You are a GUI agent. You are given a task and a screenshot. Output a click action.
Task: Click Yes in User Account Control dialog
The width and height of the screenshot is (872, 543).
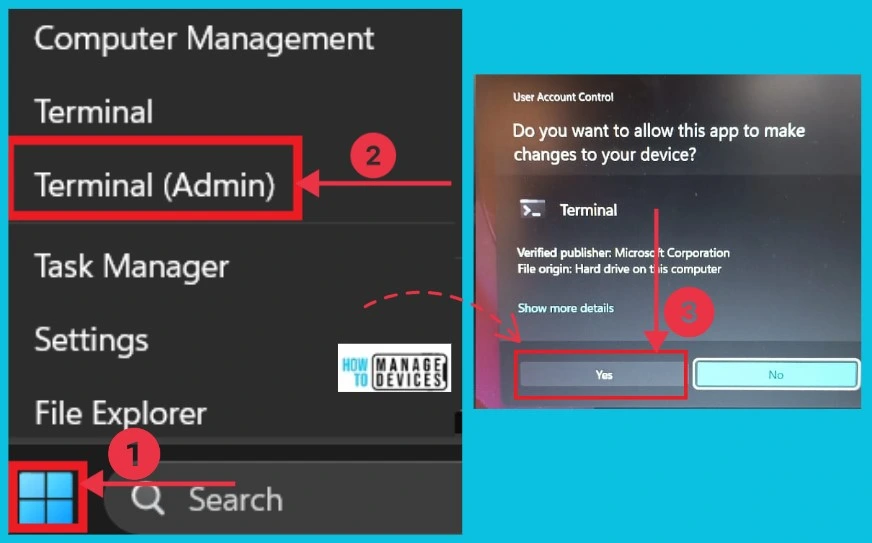tap(602, 375)
